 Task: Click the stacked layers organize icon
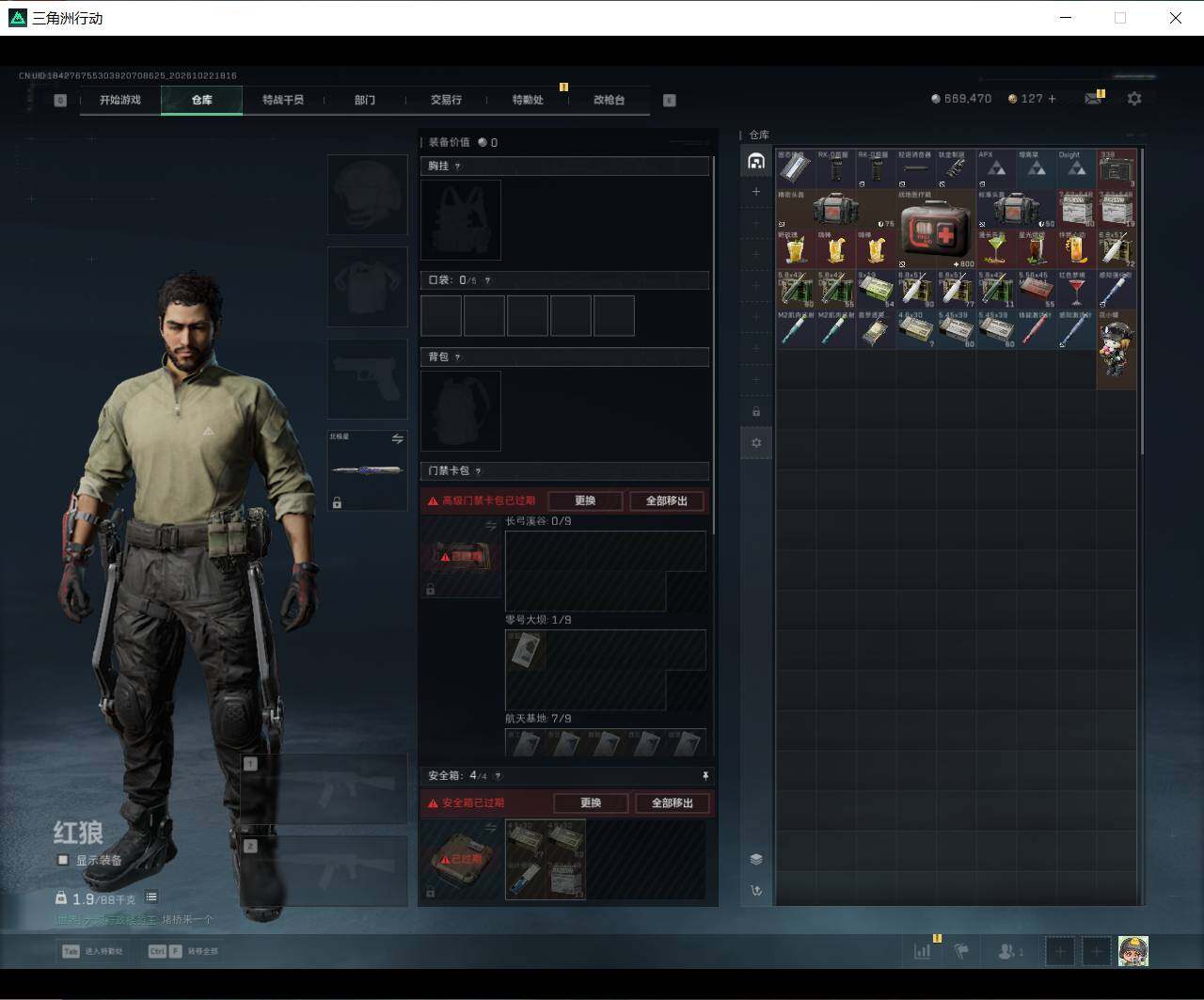click(x=755, y=859)
